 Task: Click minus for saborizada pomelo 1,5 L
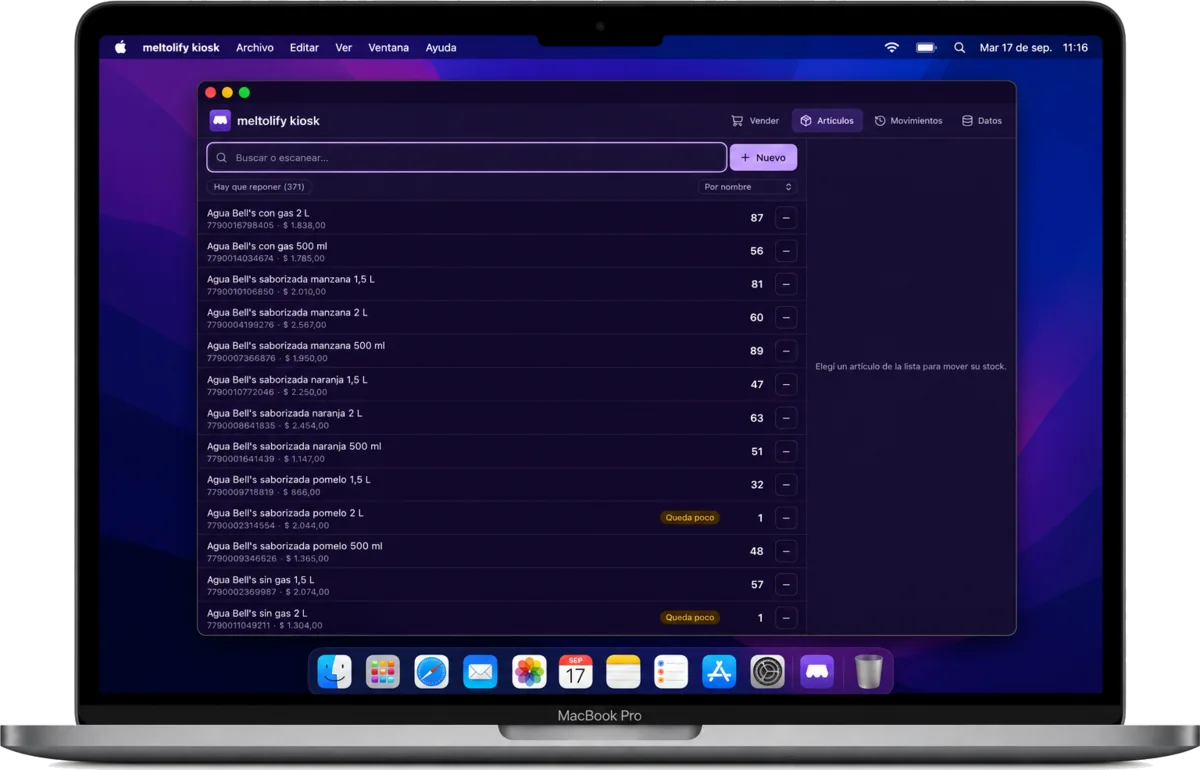click(786, 485)
